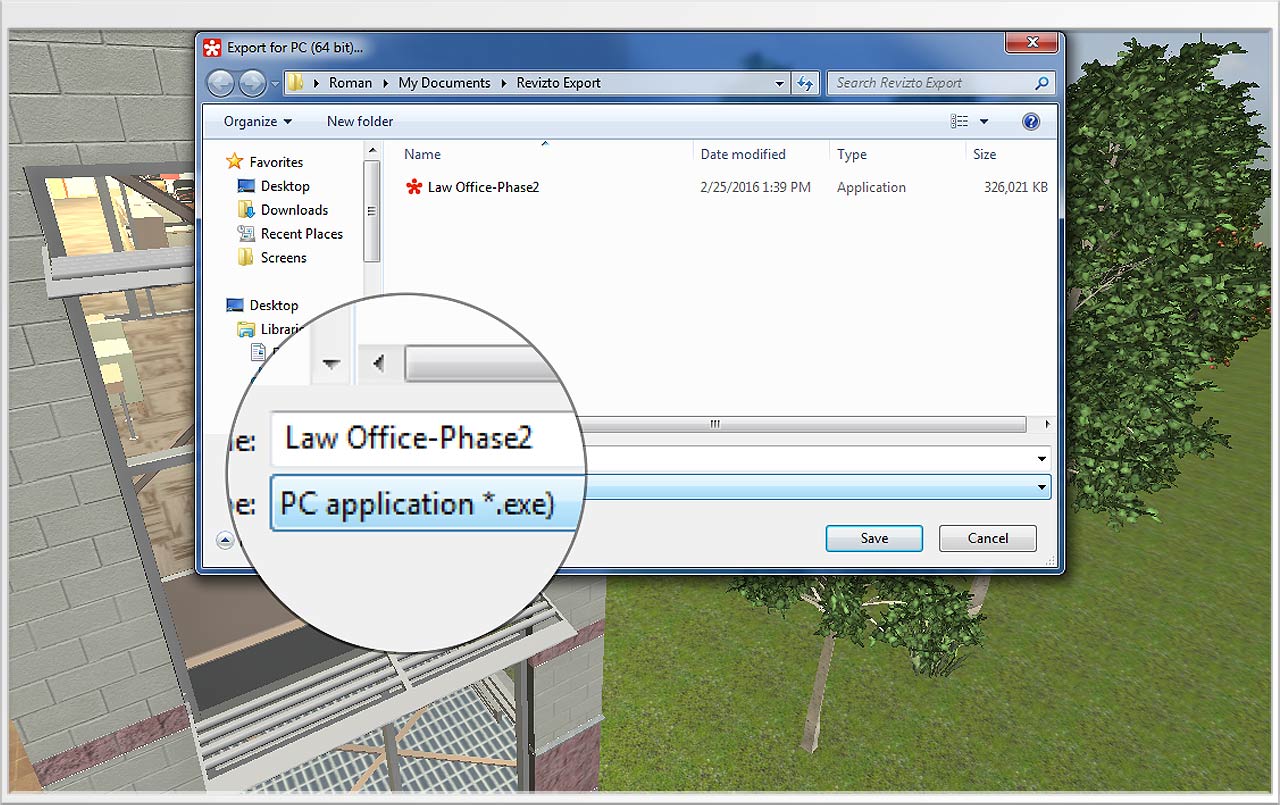
Task: Navigate to My Documents via breadcrumb
Action: click(x=444, y=83)
